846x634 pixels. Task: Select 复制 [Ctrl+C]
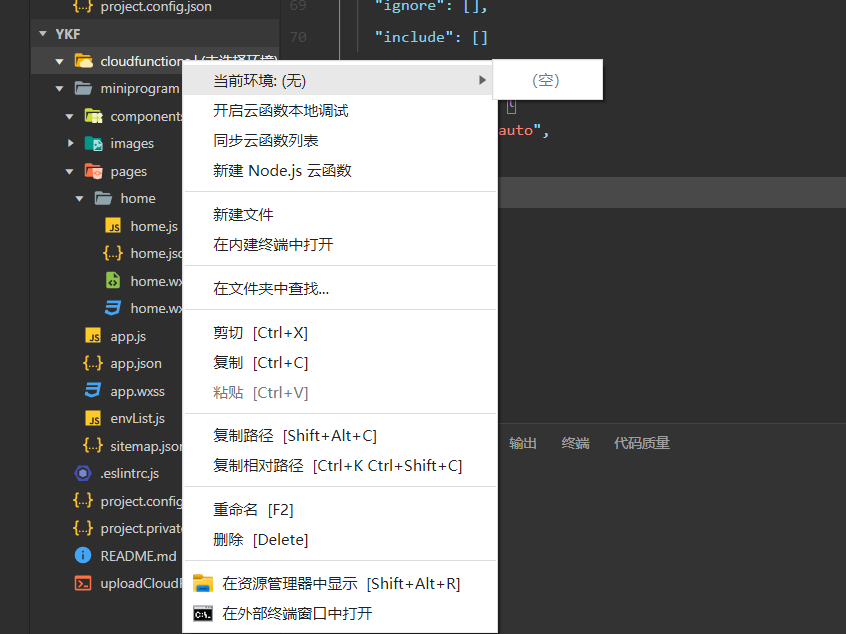(x=340, y=363)
